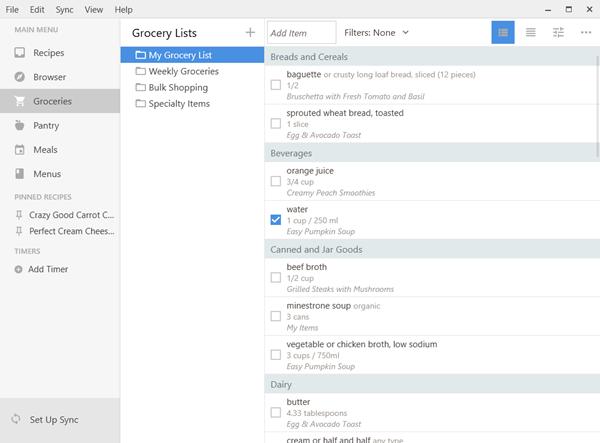The height and width of the screenshot is (443, 600).
Task: Tick the minestrone soup checkbox
Action: pyautogui.click(x=276, y=316)
